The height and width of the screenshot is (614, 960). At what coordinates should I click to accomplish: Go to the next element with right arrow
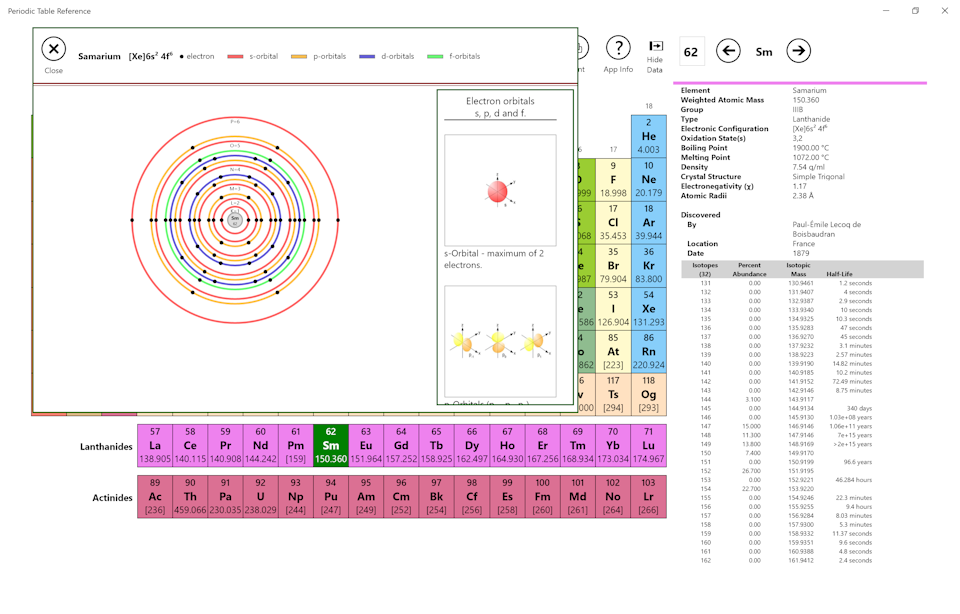tap(798, 51)
